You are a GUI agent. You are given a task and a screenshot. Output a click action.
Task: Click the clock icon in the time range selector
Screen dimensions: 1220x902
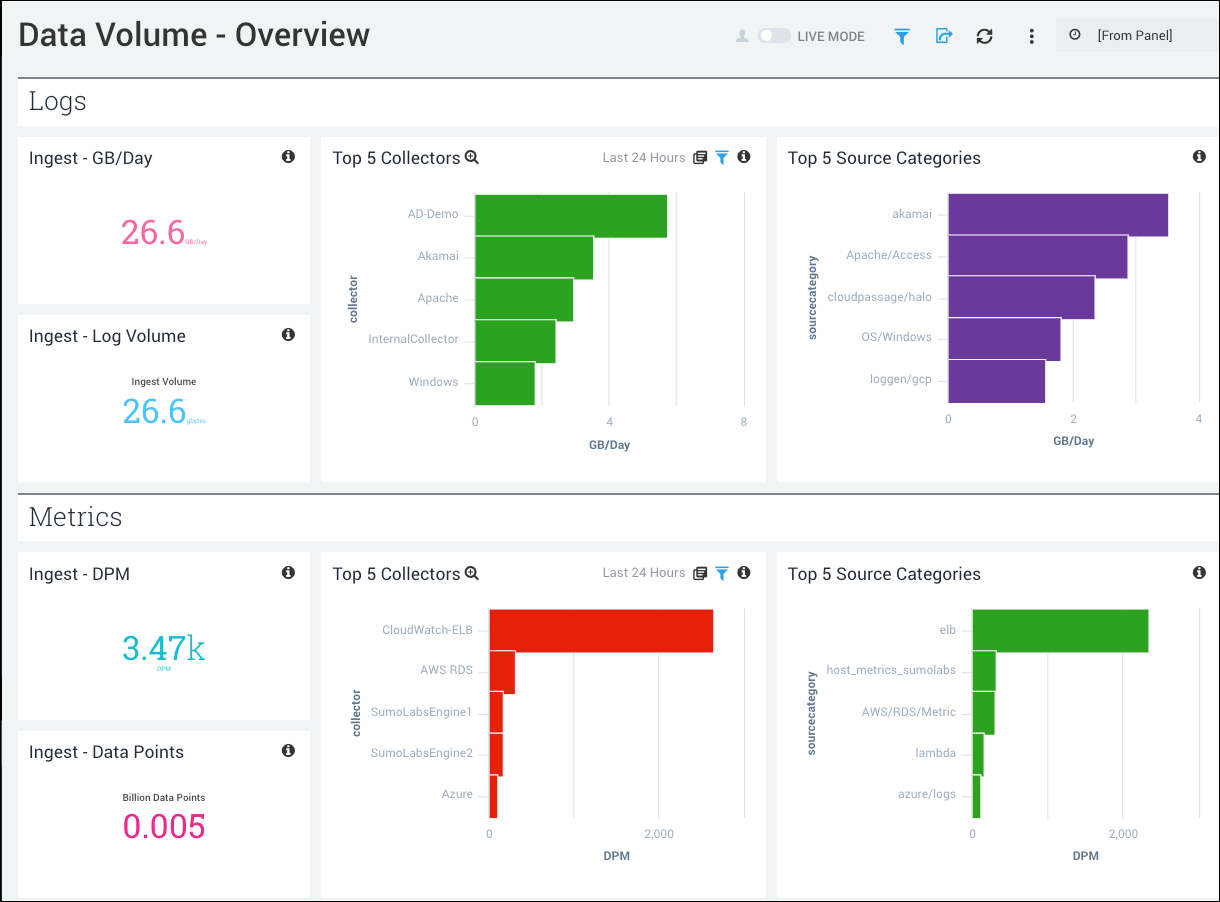tap(1075, 35)
